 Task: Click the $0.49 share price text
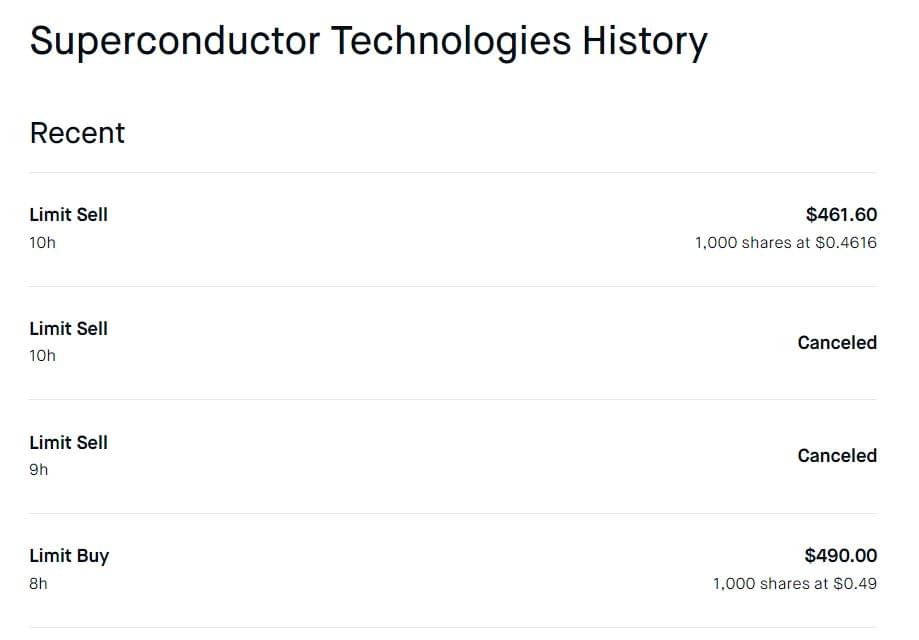point(855,584)
